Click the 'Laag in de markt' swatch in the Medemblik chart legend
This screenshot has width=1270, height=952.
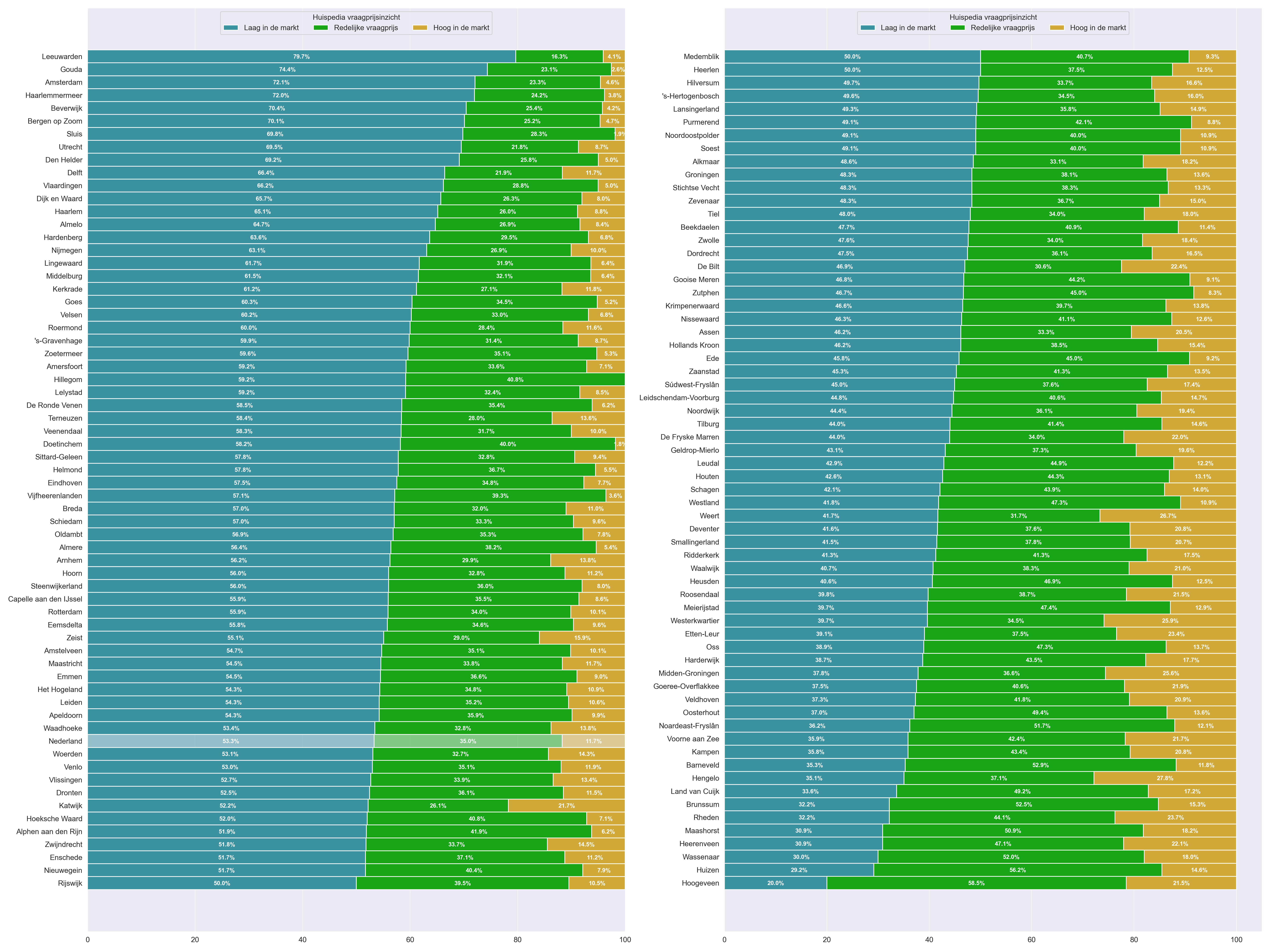point(867,28)
